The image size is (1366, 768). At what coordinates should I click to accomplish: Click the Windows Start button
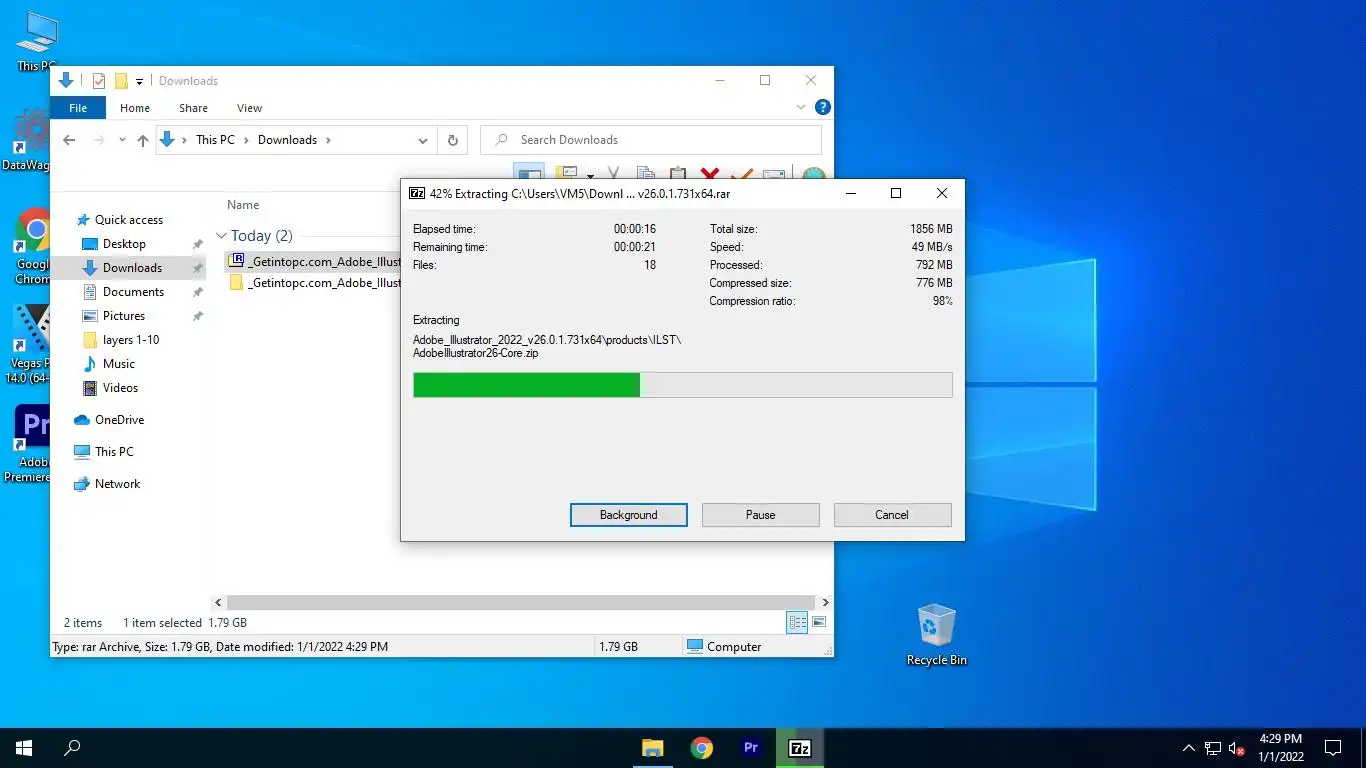[23, 748]
